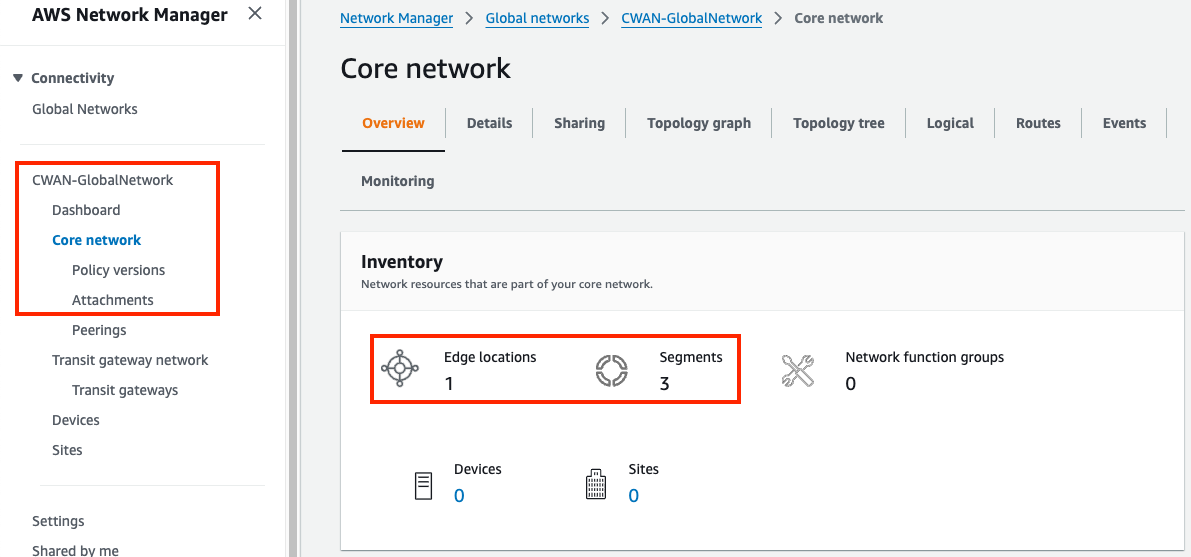Open Global Networks in sidebar
The image size is (1191, 557).
coord(84,109)
